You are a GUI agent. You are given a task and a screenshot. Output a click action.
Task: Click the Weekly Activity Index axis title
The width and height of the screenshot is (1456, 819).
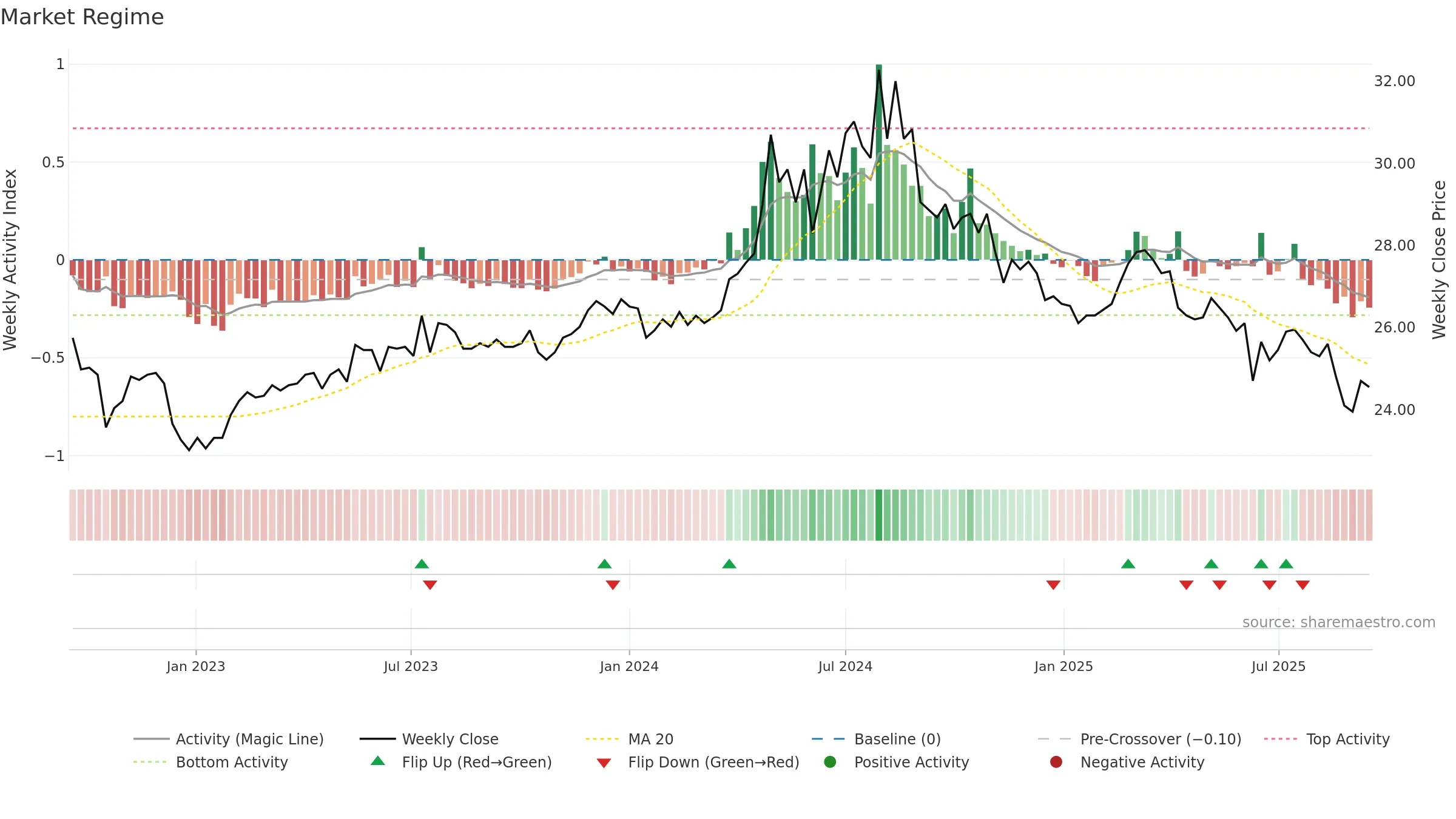tap(10, 260)
